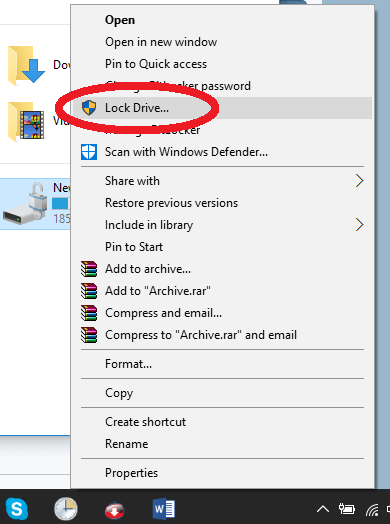Expand the Share with submenu arrow
Viewport: 390px width, 524px height.
point(359,181)
